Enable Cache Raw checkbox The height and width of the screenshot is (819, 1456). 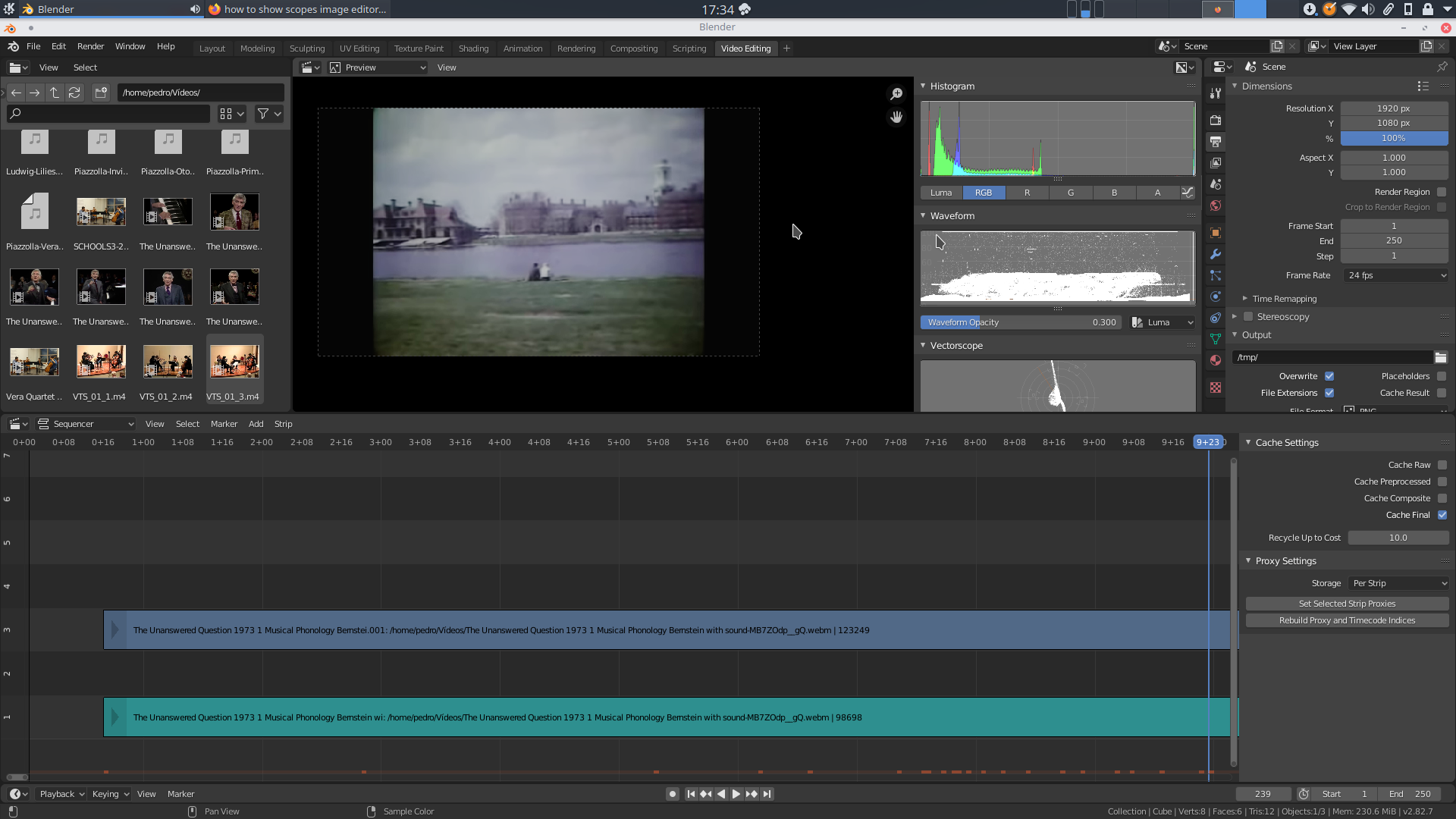[x=1442, y=465]
